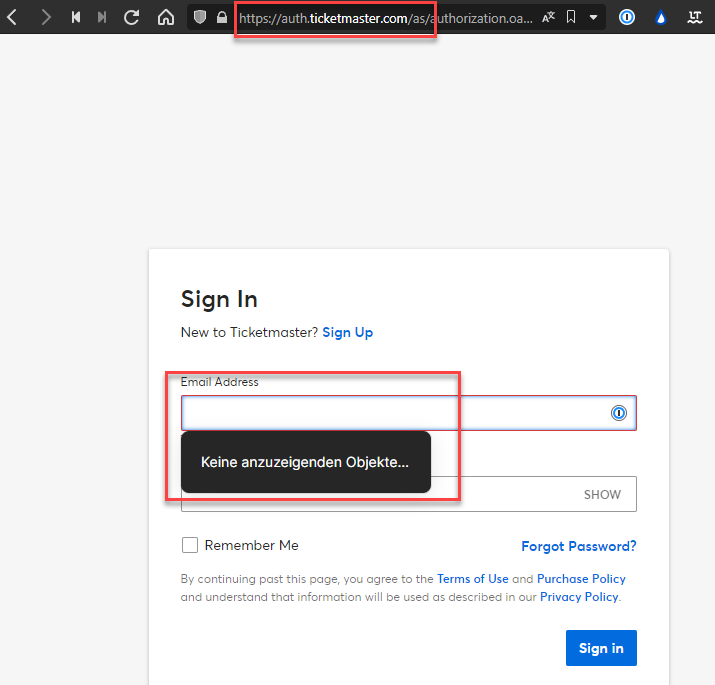
Task: Focus the Email Address input field
Action: pos(390,413)
